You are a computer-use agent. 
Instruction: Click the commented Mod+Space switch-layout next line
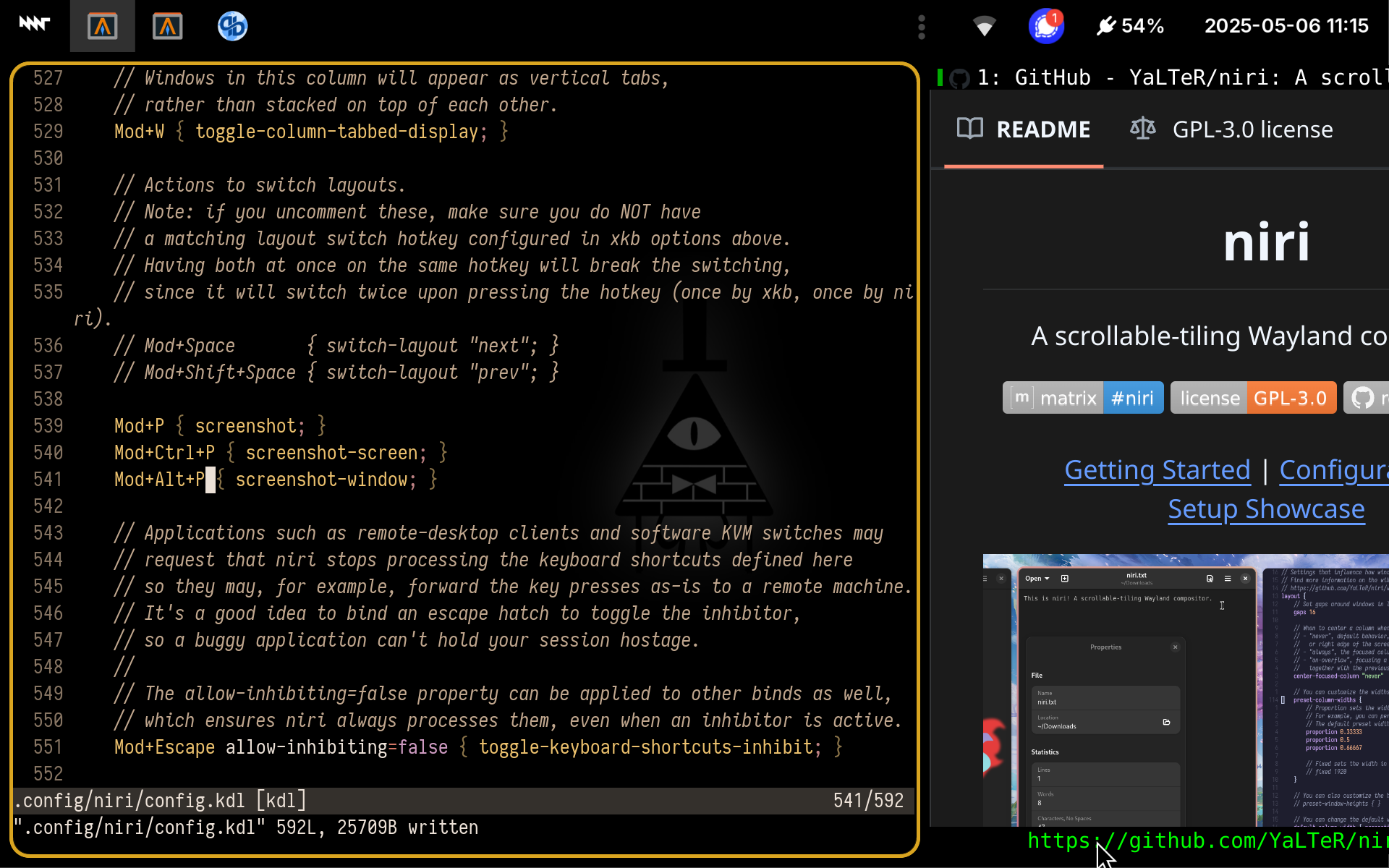(336, 346)
